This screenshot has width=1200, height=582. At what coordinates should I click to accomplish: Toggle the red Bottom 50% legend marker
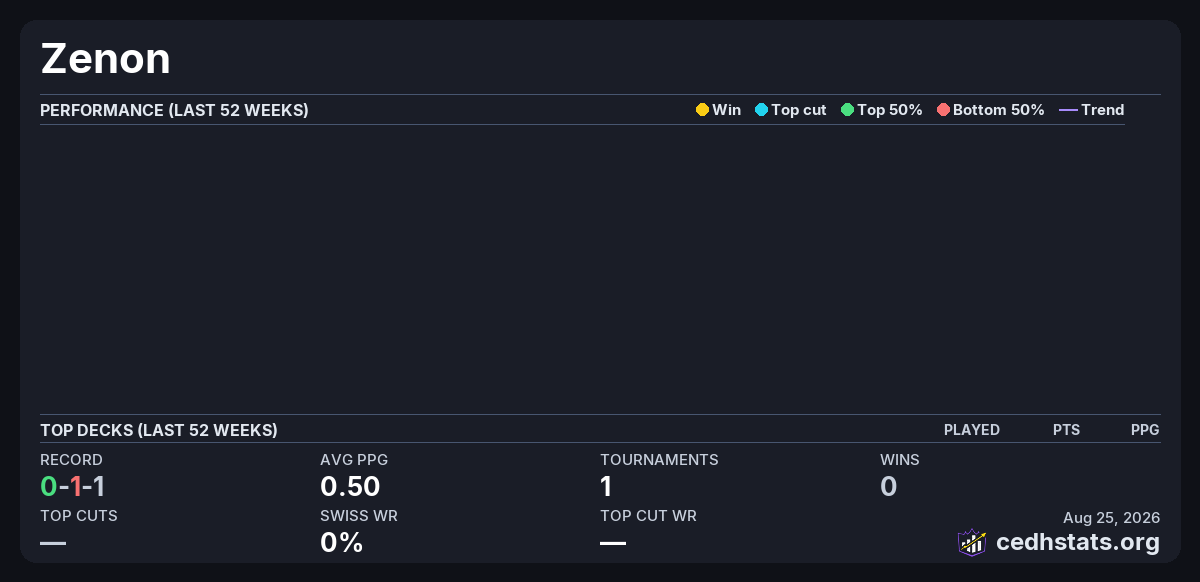coord(943,110)
